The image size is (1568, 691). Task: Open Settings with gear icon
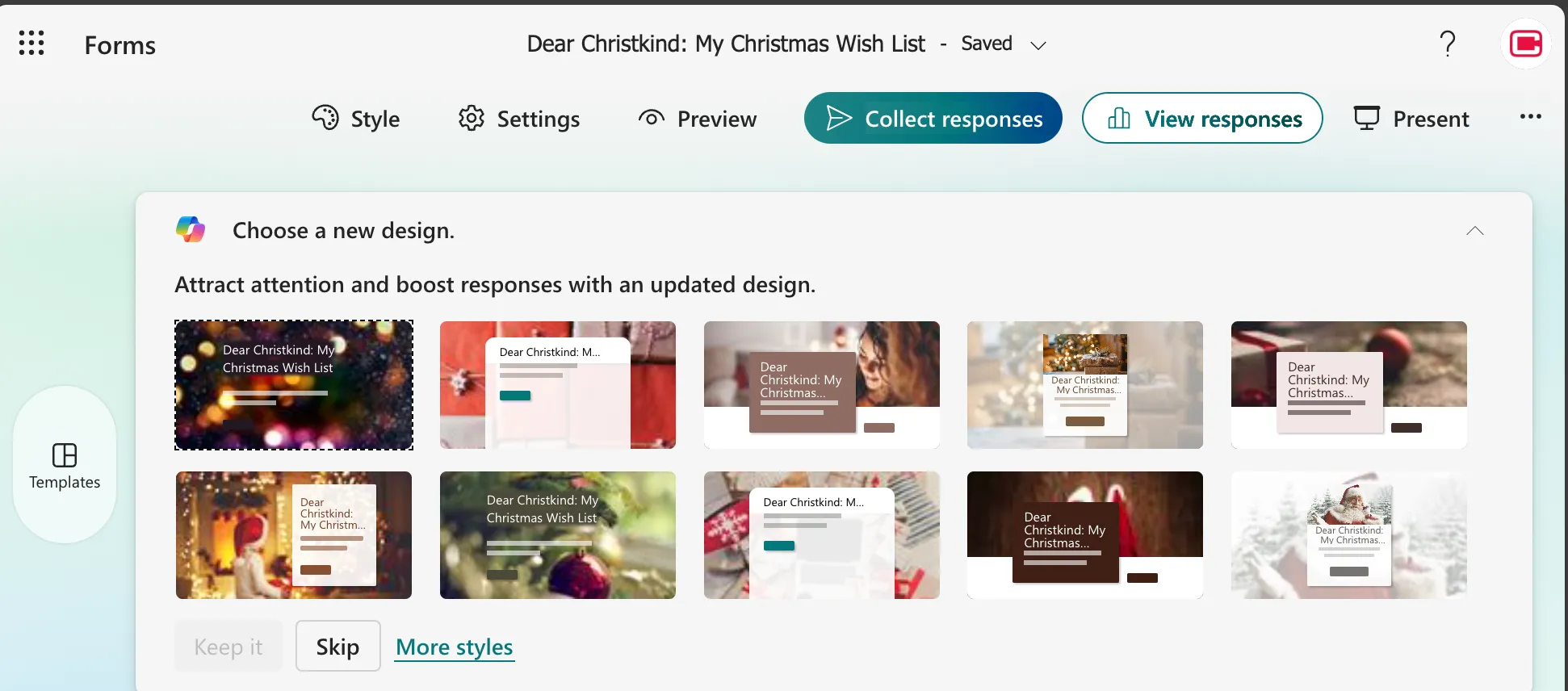[x=472, y=118]
